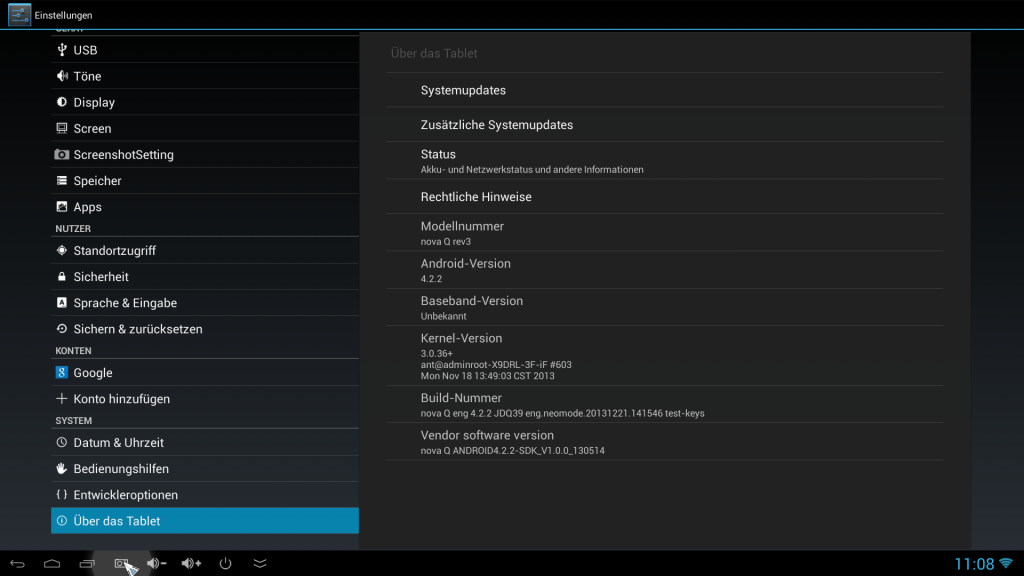Viewport: 1024px width, 576px height.
Task: Hide the navigation bar with the chevron button
Action: (x=260, y=563)
